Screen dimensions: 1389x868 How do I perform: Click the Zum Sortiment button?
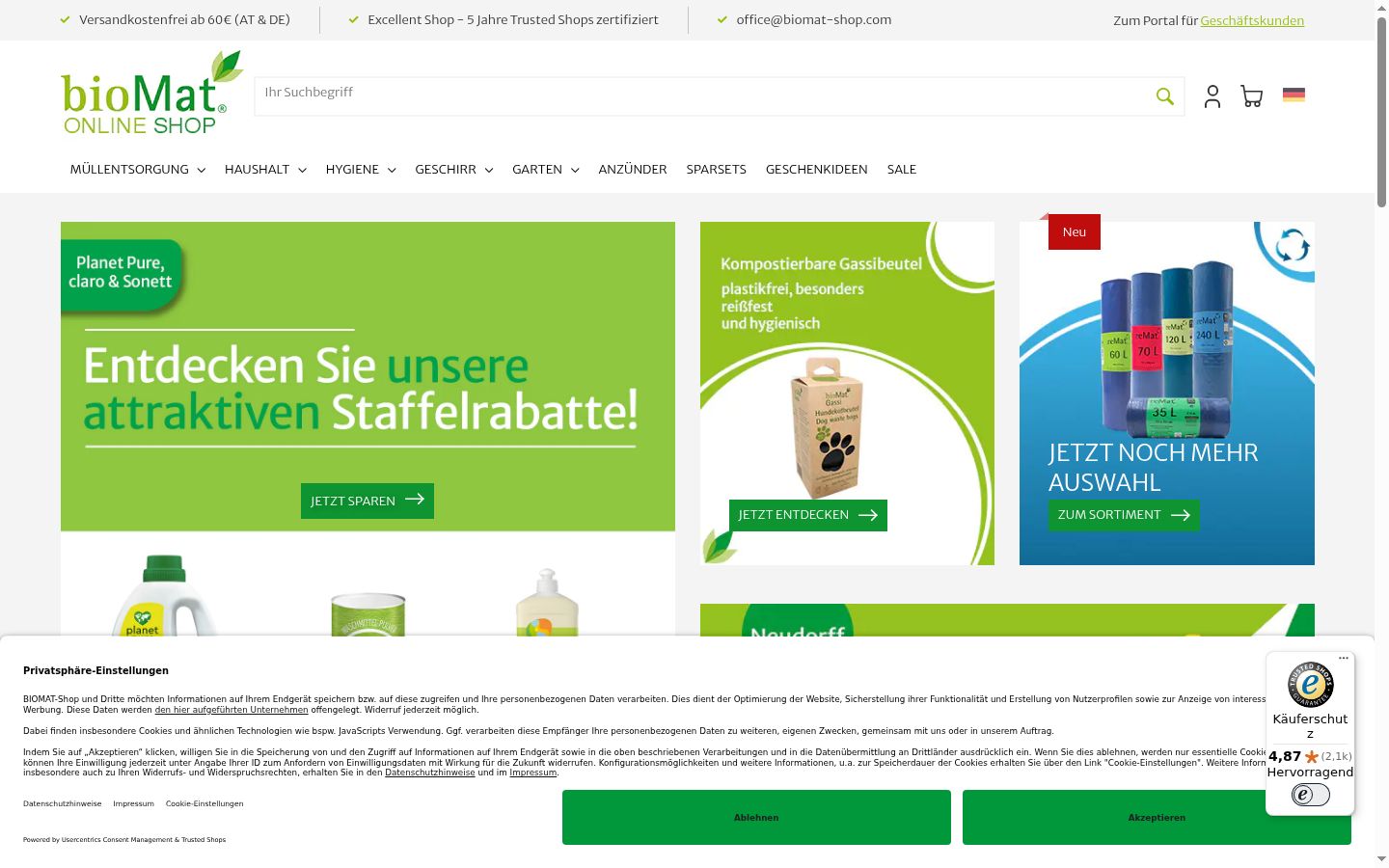coord(1124,515)
